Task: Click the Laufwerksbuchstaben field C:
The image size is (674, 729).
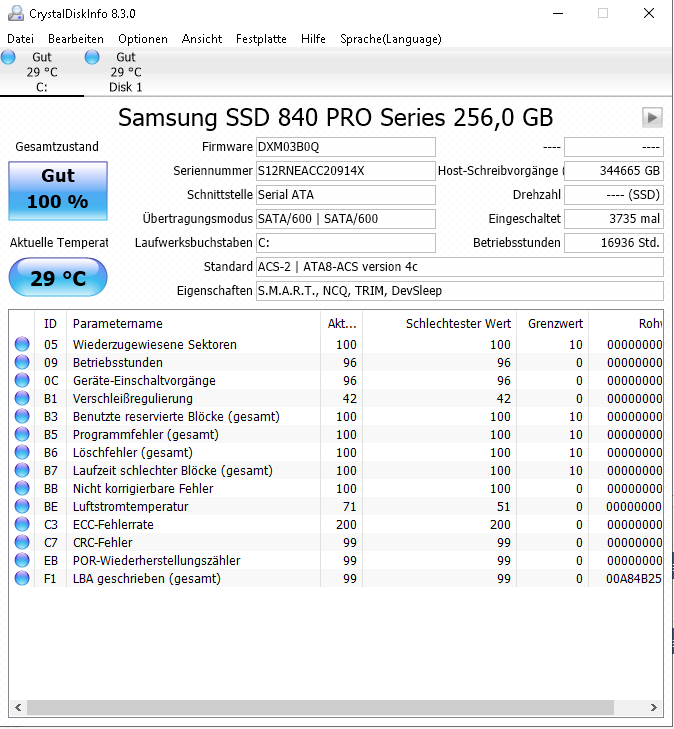Action: tap(345, 243)
